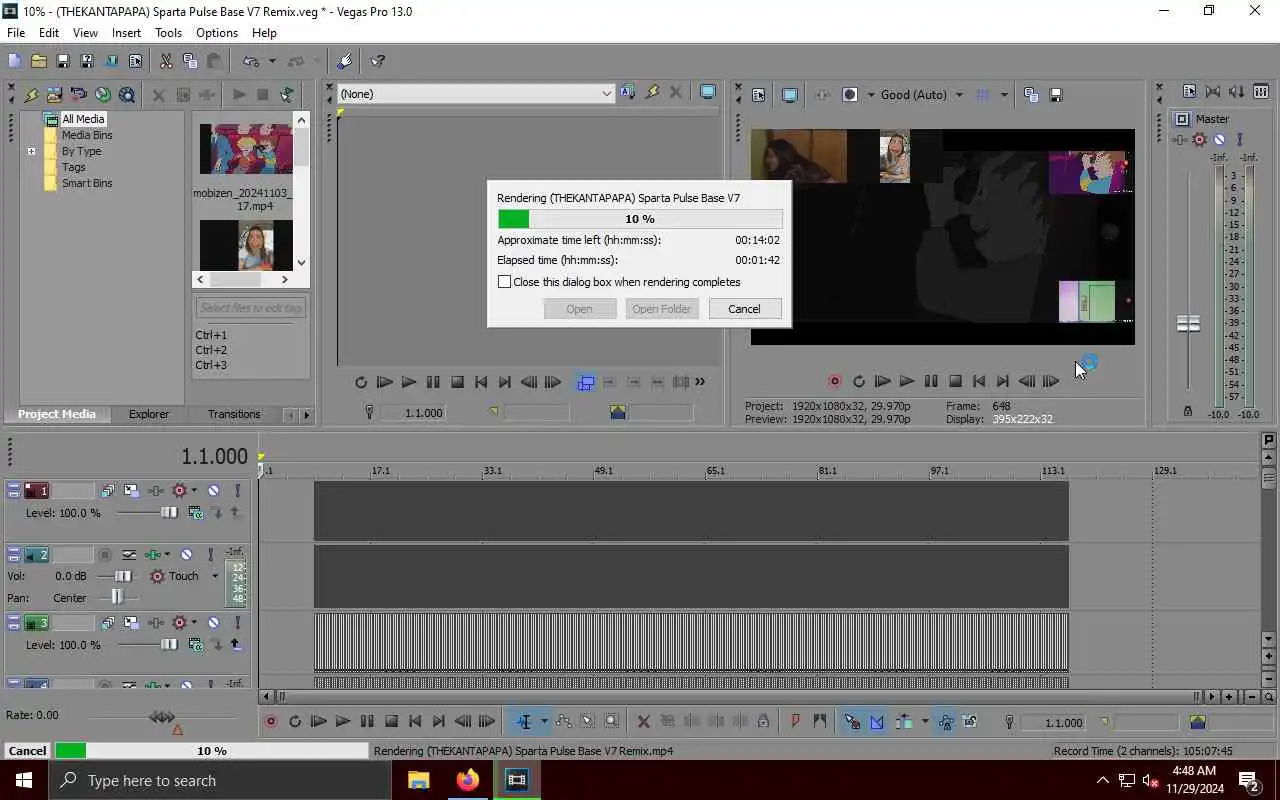Image resolution: width=1280 pixels, height=800 pixels.
Task: Toggle mute on audio track 2
Action: [x=186, y=554]
